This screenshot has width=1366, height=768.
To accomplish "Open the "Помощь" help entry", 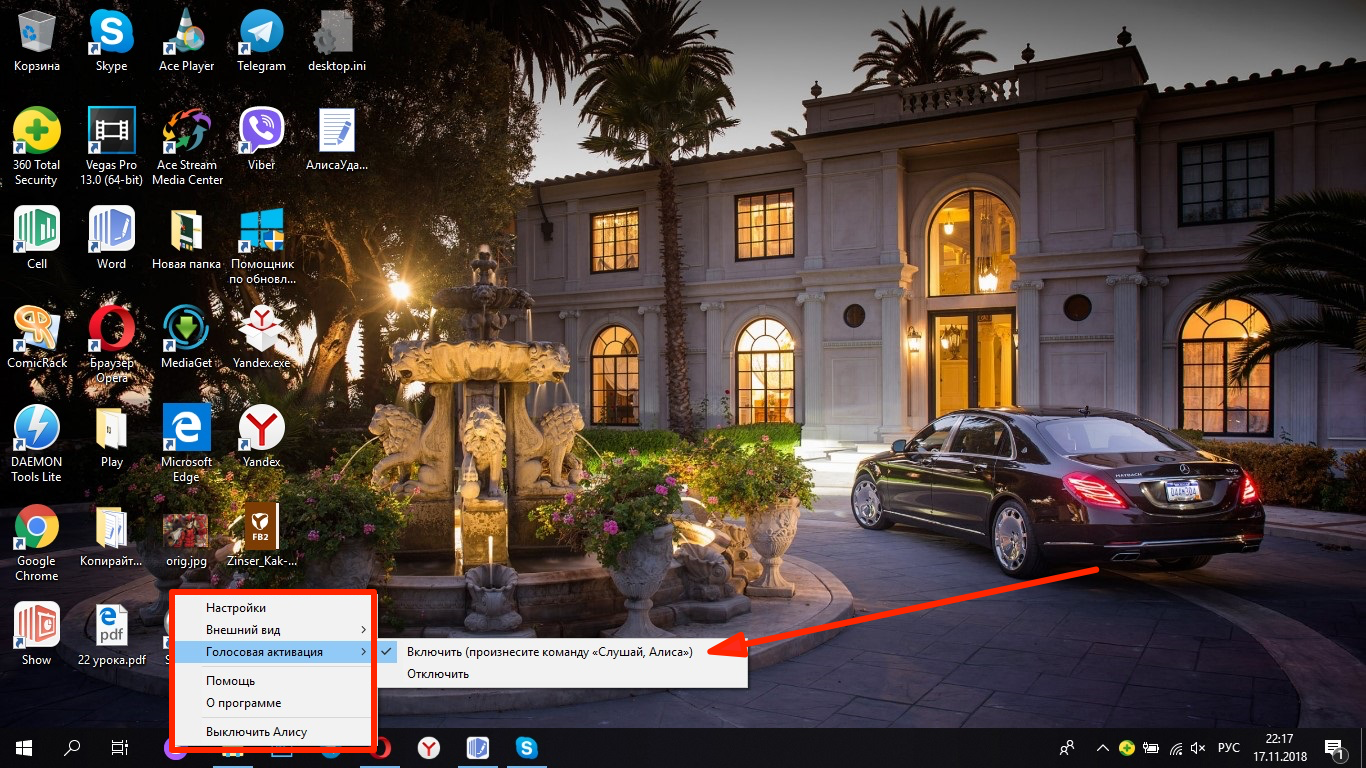I will [x=230, y=681].
